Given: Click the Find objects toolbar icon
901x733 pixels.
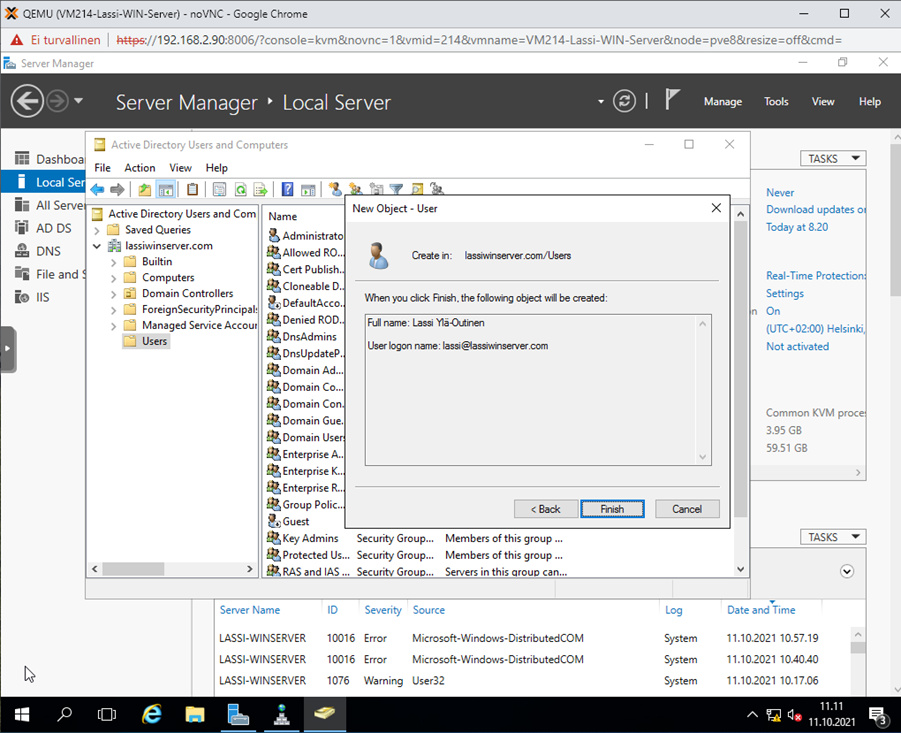Looking at the screenshot, I should click(x=417, y=189).
